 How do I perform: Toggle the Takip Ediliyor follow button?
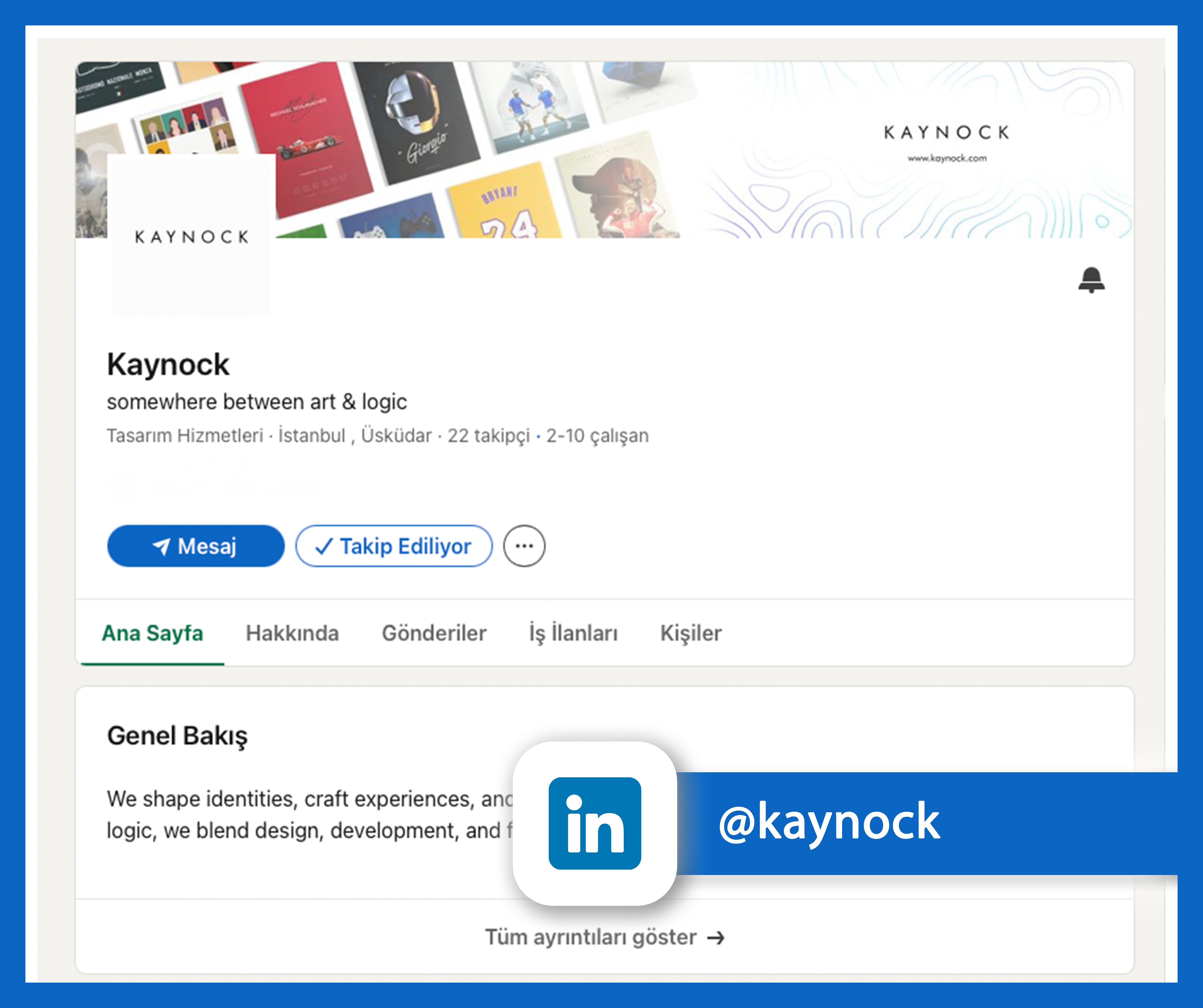tap(394, 546)
